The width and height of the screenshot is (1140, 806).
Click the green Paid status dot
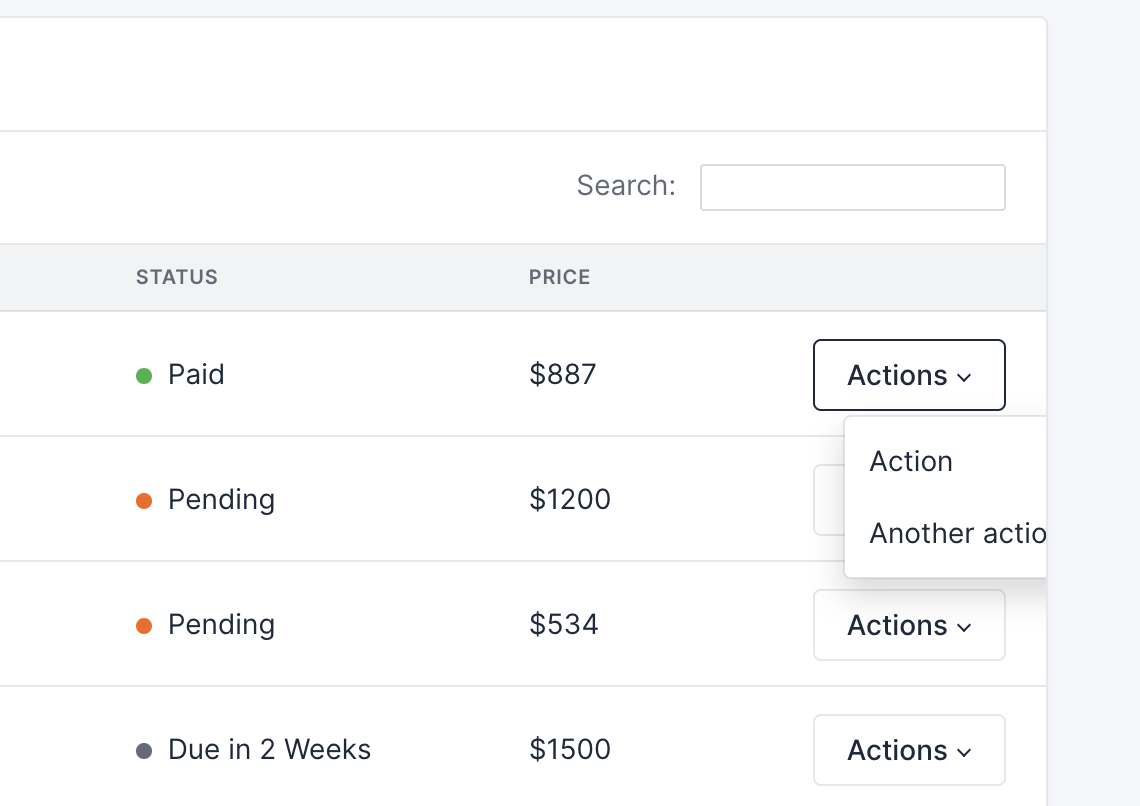pyautogui.click(x=144, y=376)
